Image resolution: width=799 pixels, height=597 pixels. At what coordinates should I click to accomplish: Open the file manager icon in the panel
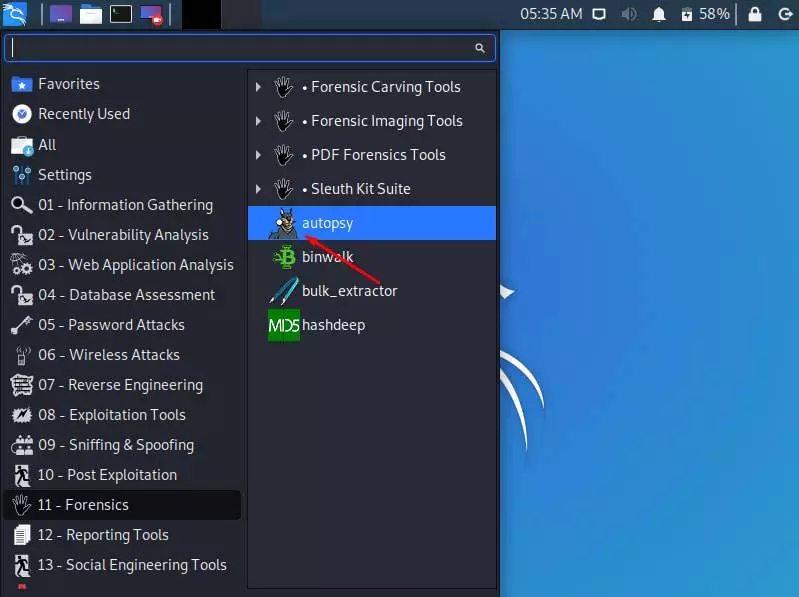click(x=91, y=14)
